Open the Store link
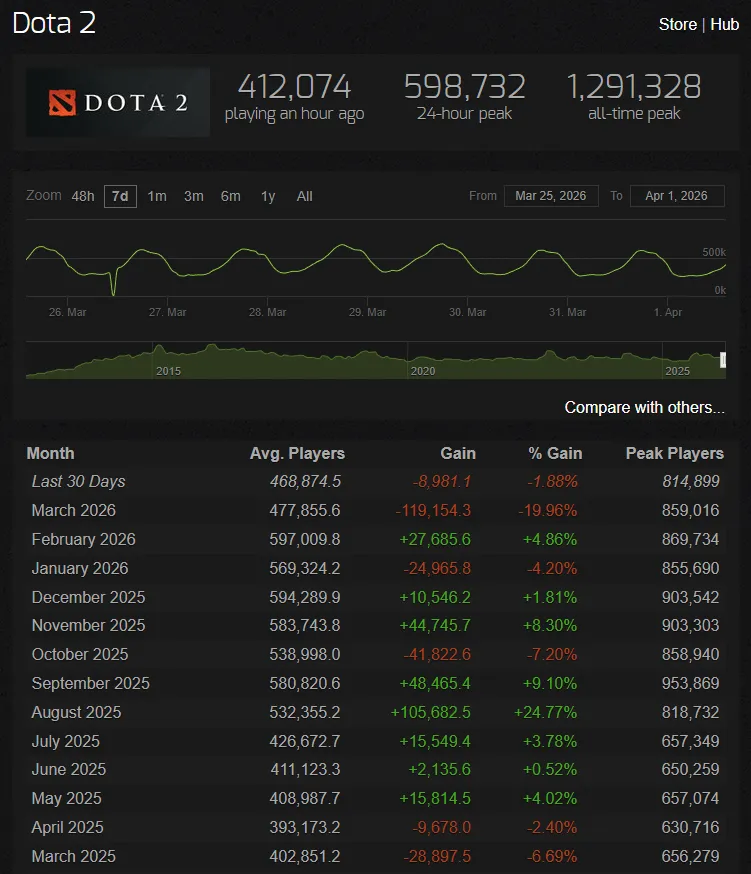This screenshot has height=874, width=751. tap(677, 25)
